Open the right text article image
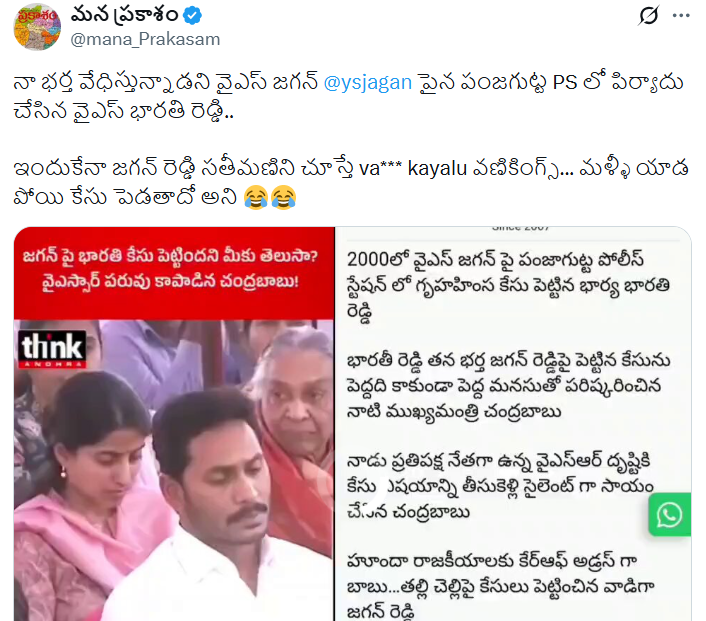 point(513,424)
